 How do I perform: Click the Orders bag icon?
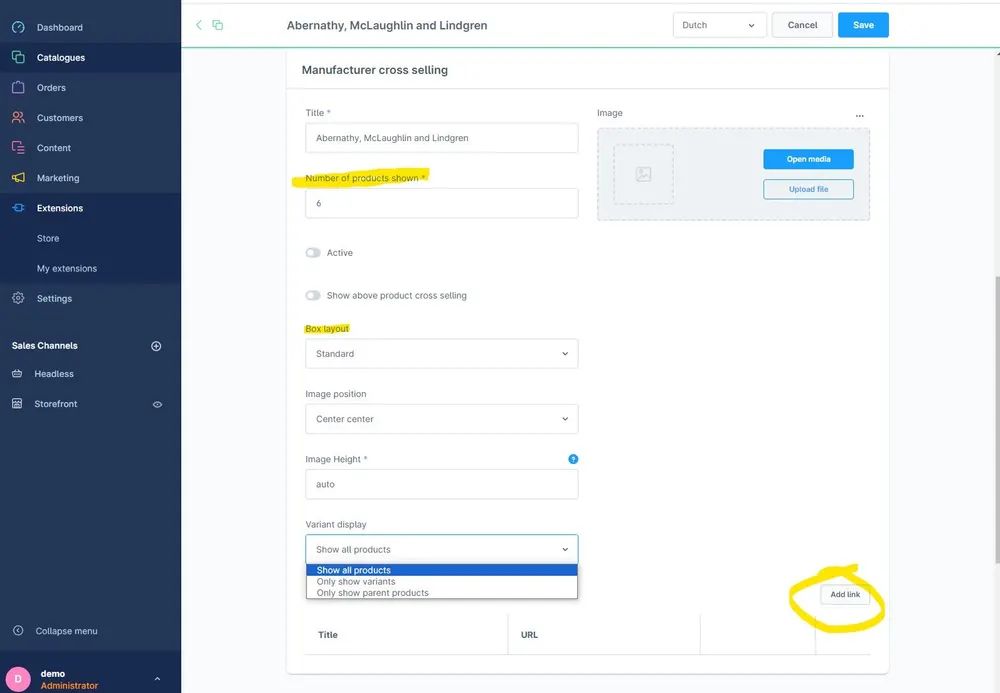point(18,87)
